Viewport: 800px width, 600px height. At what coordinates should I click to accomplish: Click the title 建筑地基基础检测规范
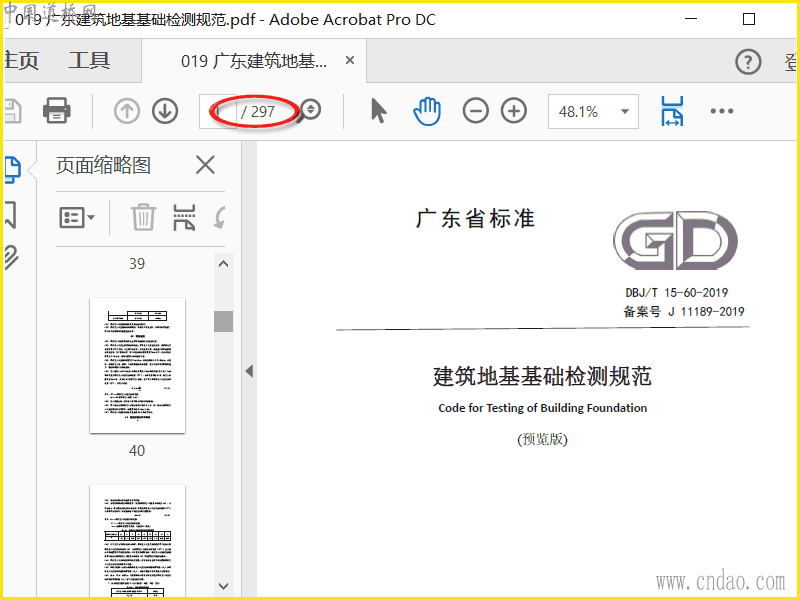[542, 376]
